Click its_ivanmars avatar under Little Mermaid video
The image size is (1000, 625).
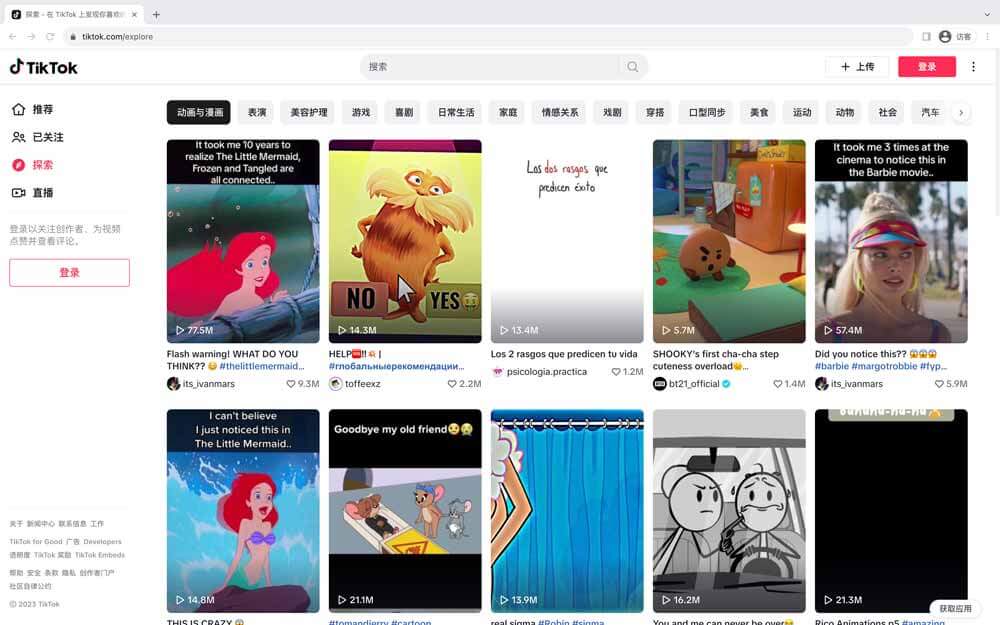click(173, 384)
